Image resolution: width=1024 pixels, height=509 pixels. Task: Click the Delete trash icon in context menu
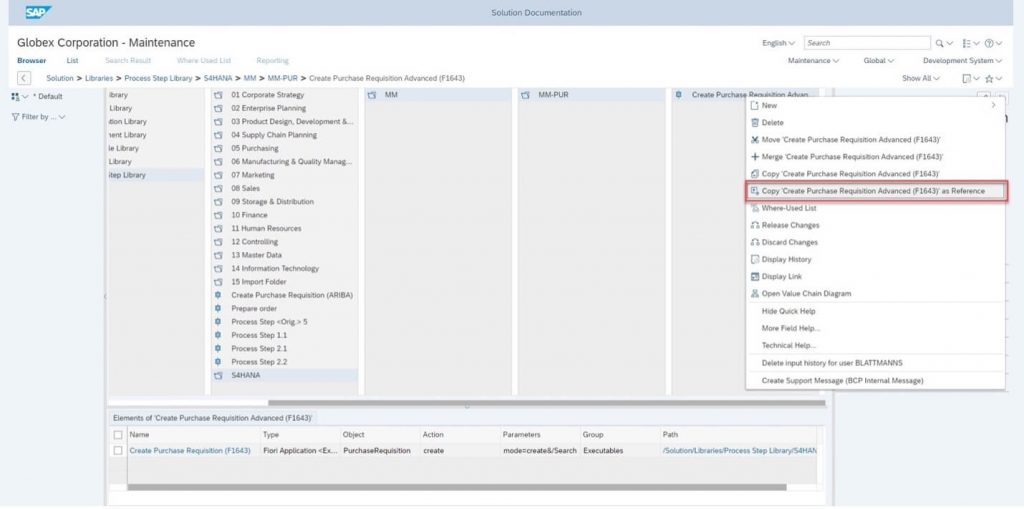(755, 123)
